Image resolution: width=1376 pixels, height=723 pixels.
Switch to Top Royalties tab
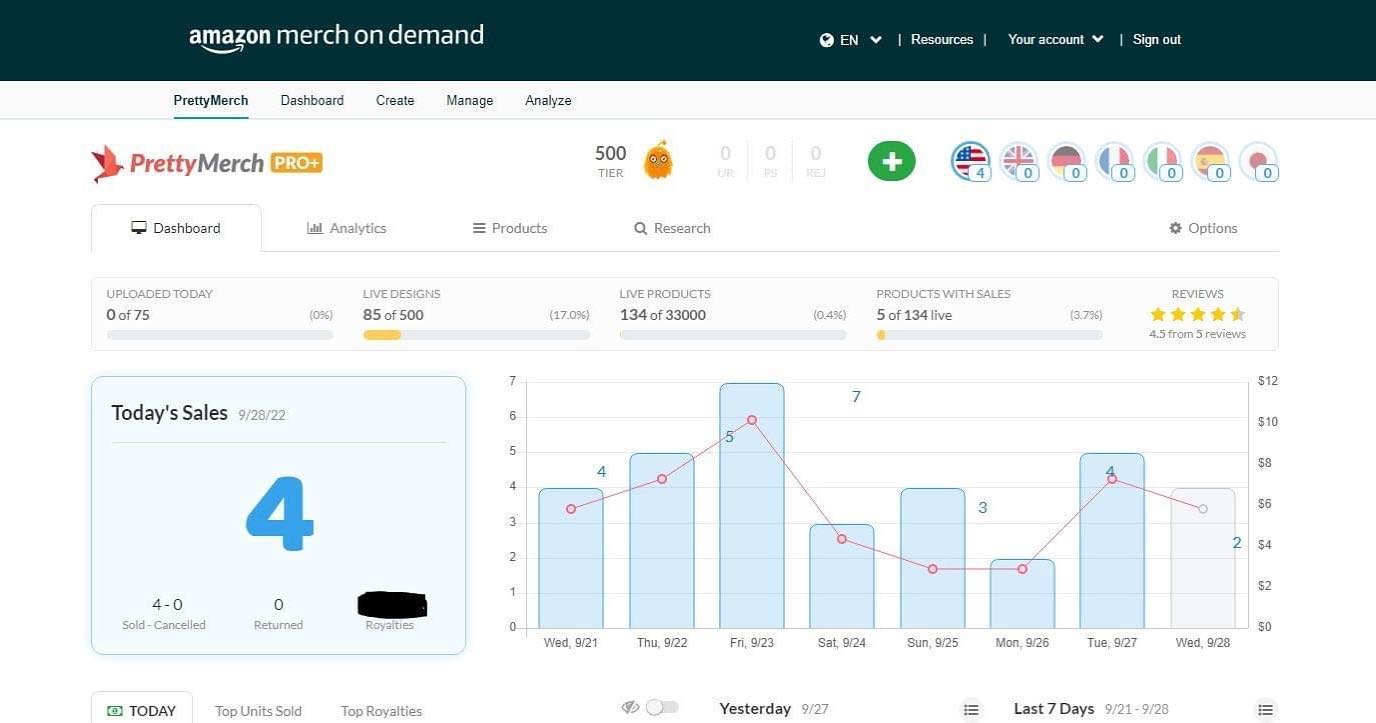point(381,711)
